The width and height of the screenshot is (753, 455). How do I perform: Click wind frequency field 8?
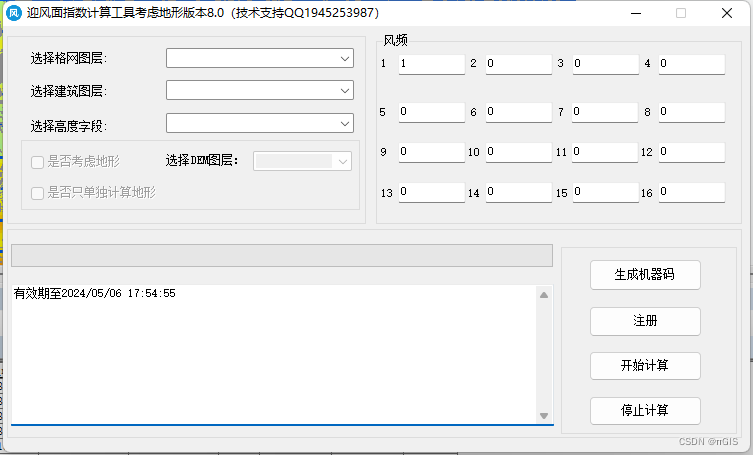[x=692, y=112]
